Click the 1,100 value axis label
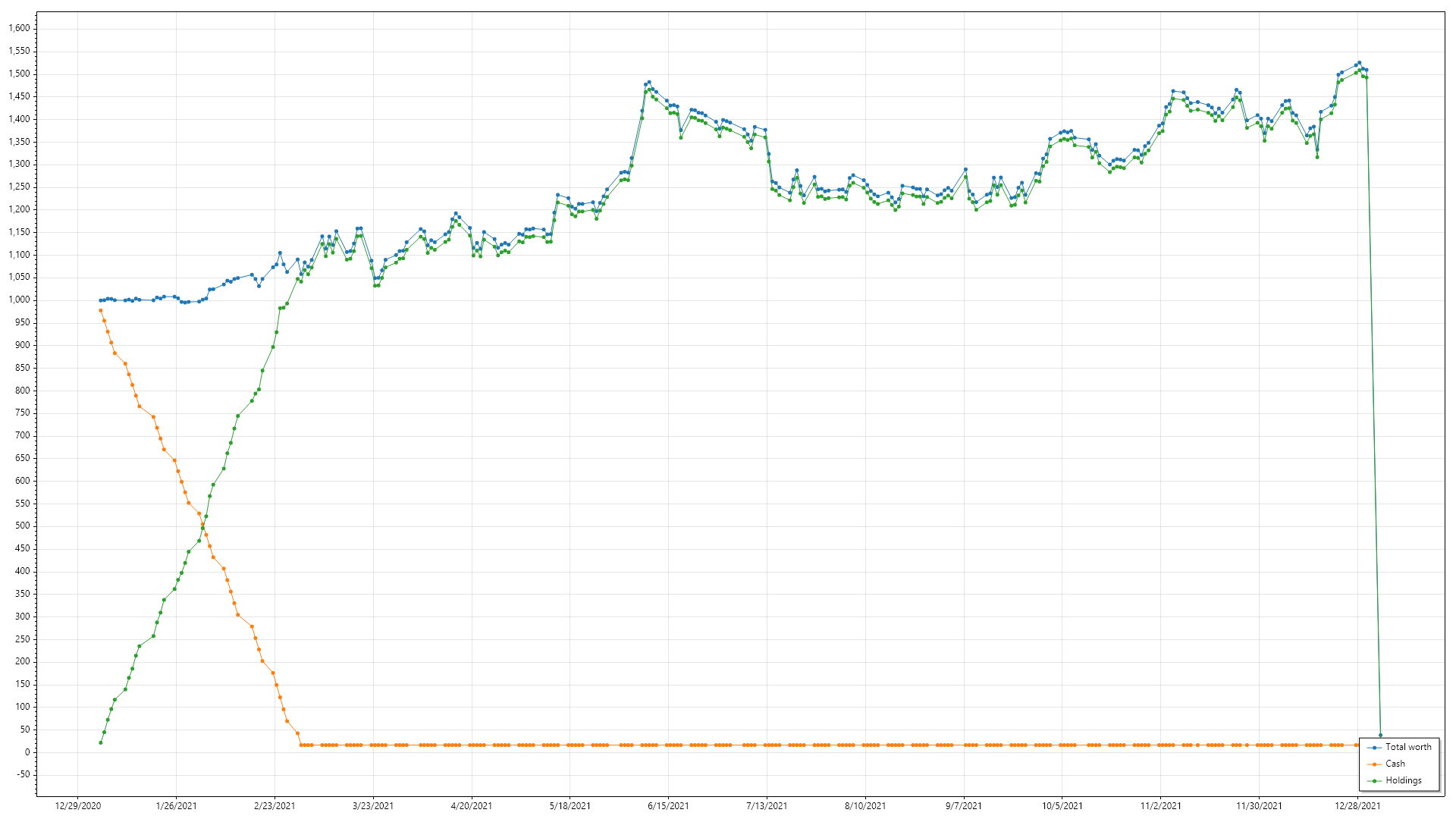The height and width of the screenshot is (819, 1456). click(x=19, y=255)
